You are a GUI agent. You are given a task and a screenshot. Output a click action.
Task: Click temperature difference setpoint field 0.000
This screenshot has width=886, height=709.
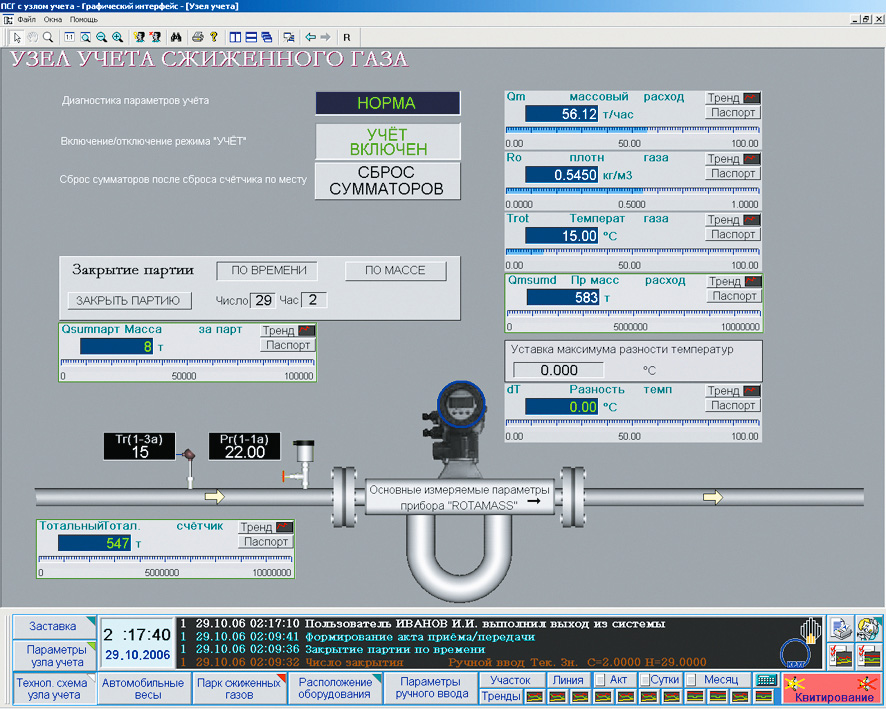[558, 371]
